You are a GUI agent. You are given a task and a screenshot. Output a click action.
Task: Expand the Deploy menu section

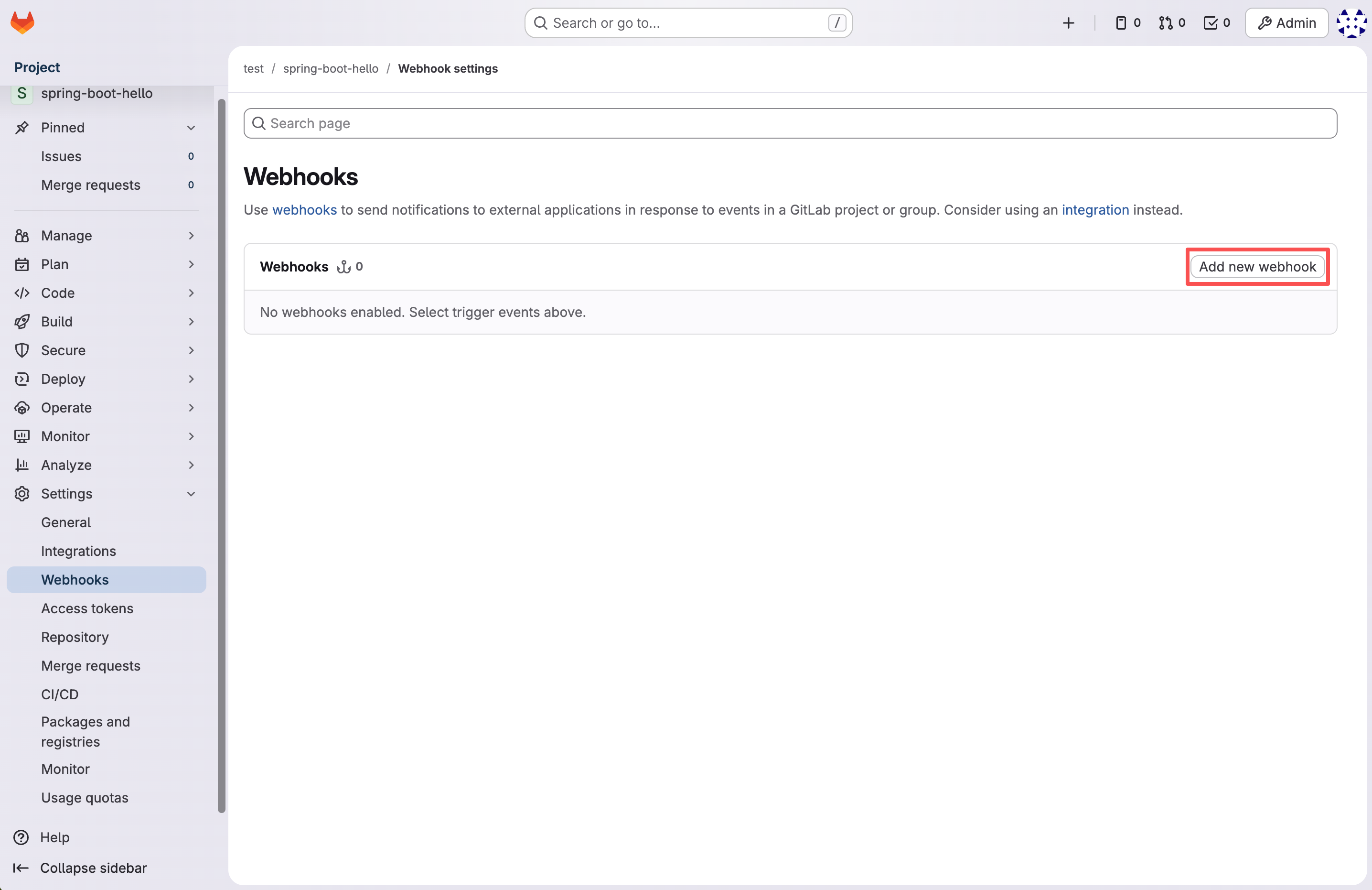[191, 379]
